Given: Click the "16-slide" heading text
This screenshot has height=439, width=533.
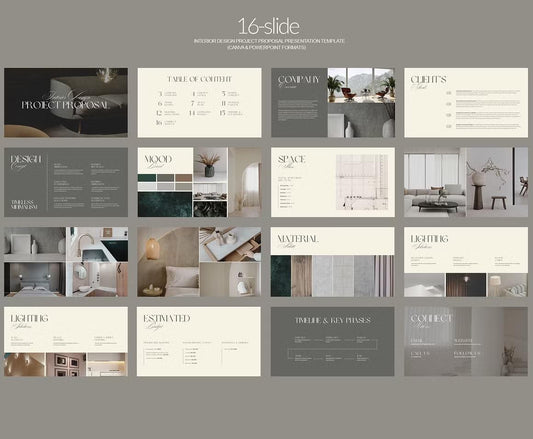Looking at the screenshot, I should [269, 27].
